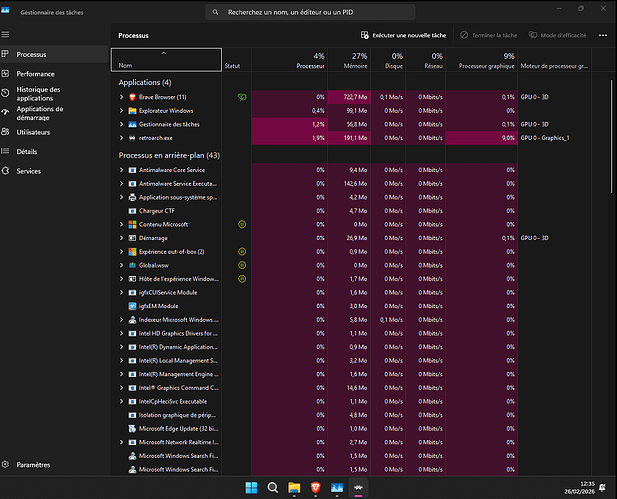Click Exécuter une nouvelle tâche button
The image size is (617, 499).
(405, 34)
